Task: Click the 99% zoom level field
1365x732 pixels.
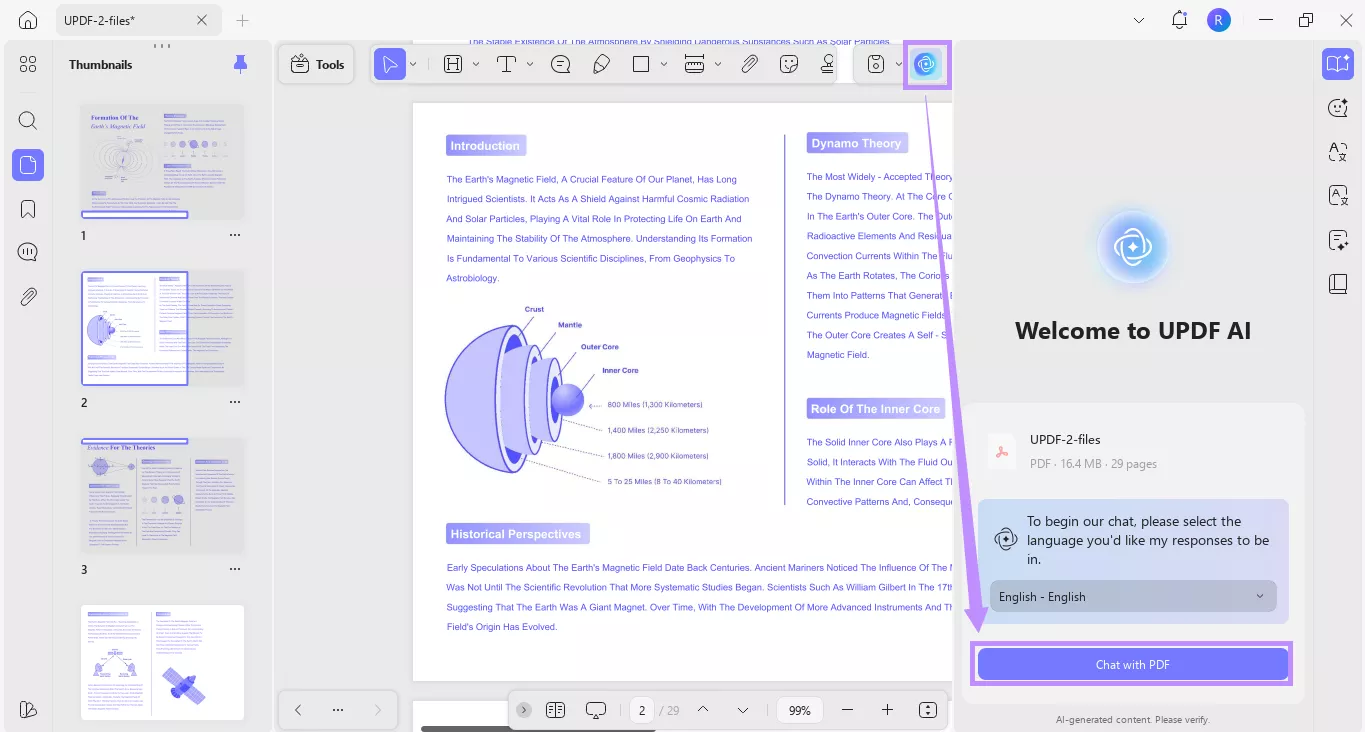Action: [x=800, y=710]
